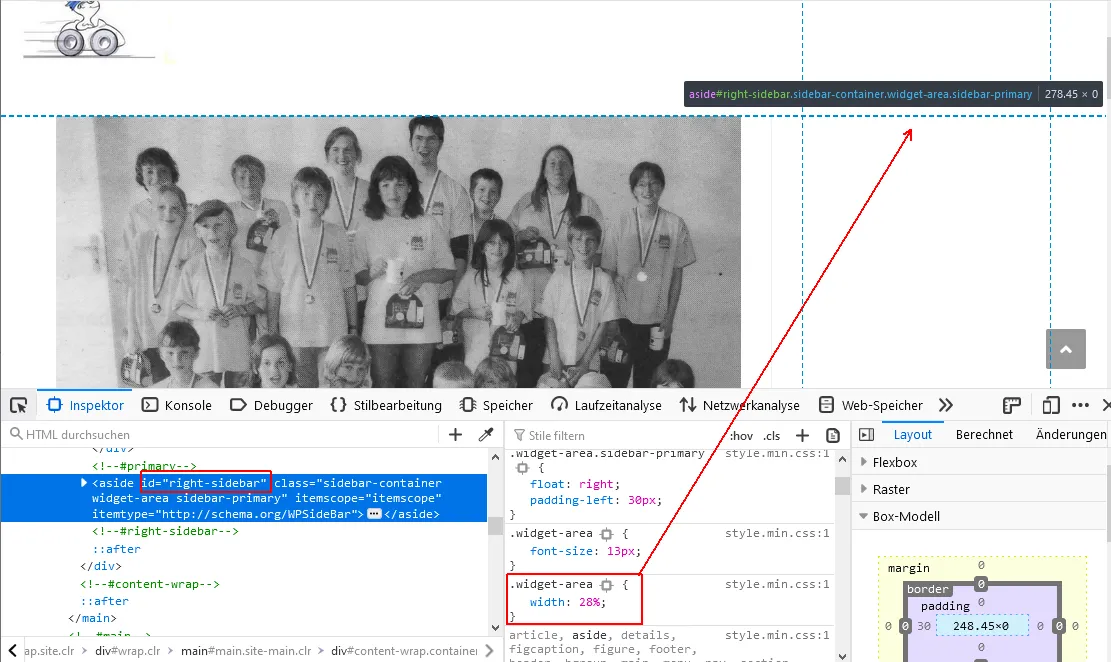Open the Web-Speicher tab
The height and width of the screenshot is (662, 1111).
pyautogui.click(x=871, y=405)
